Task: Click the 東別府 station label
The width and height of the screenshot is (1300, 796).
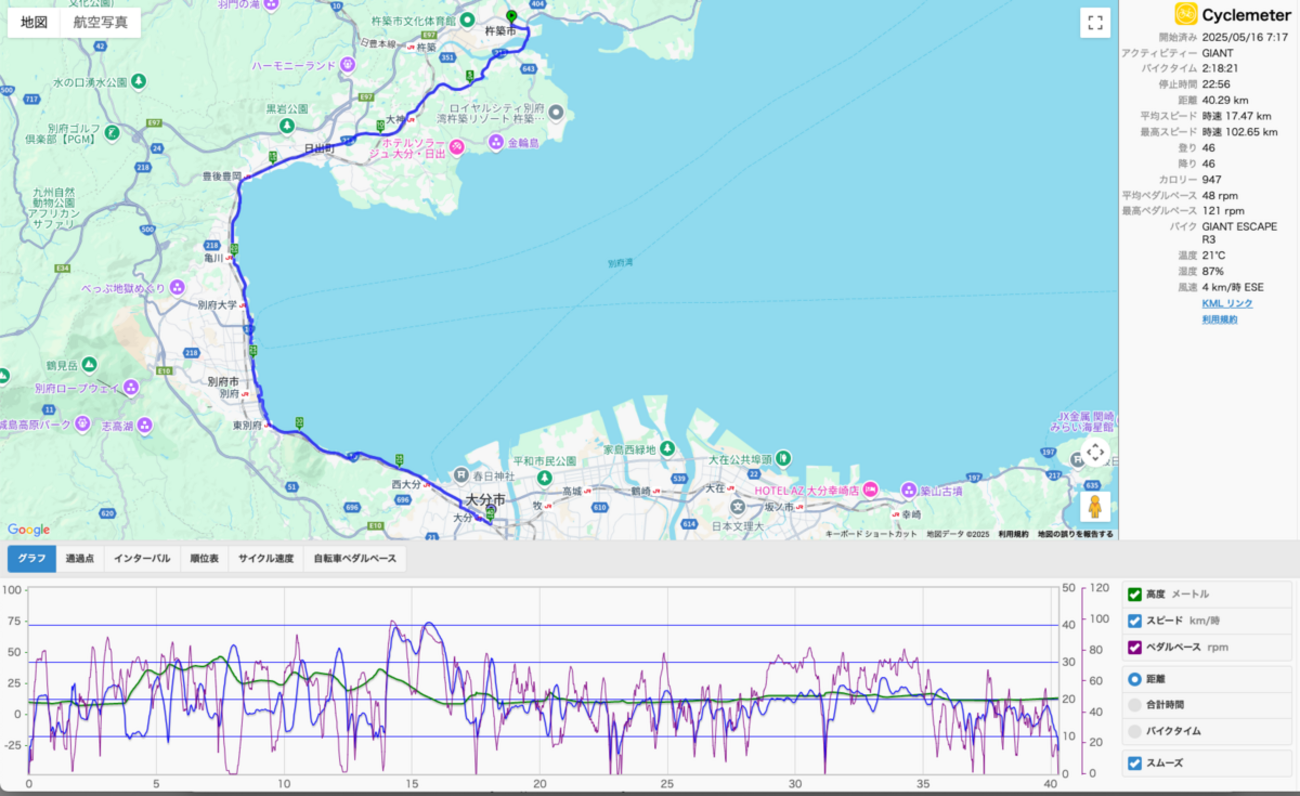Action: tap(246, 425)
